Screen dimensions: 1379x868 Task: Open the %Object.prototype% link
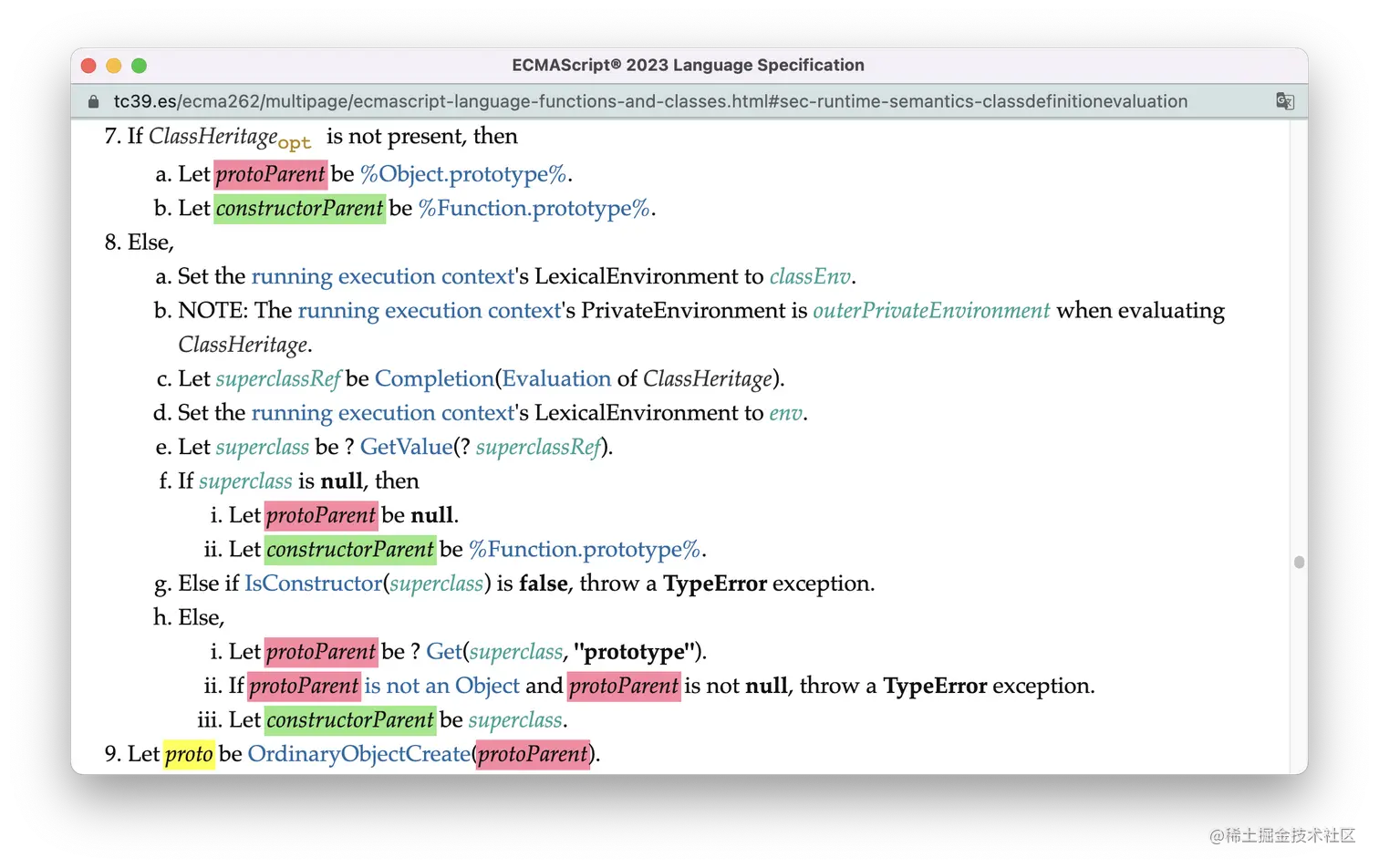coord(463,174)
